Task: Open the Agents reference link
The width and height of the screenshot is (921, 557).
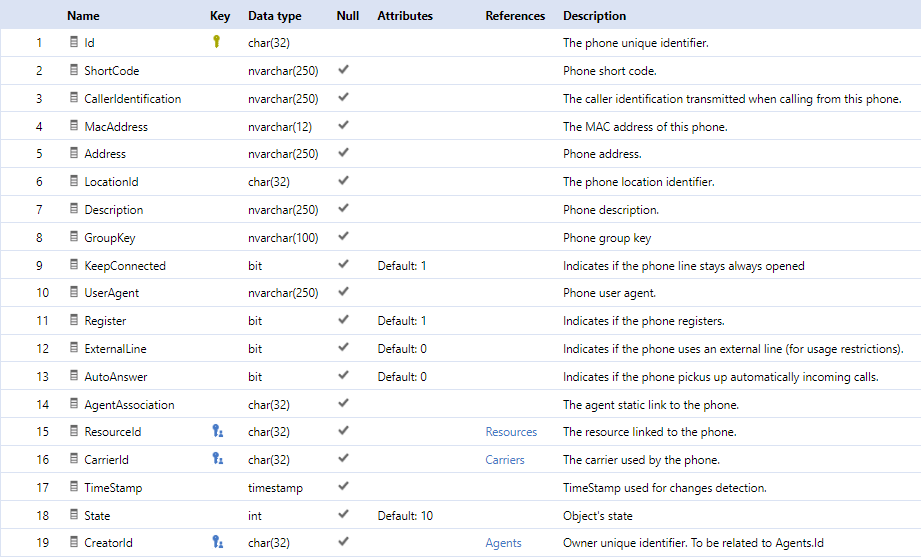Action: click(503, 543)
